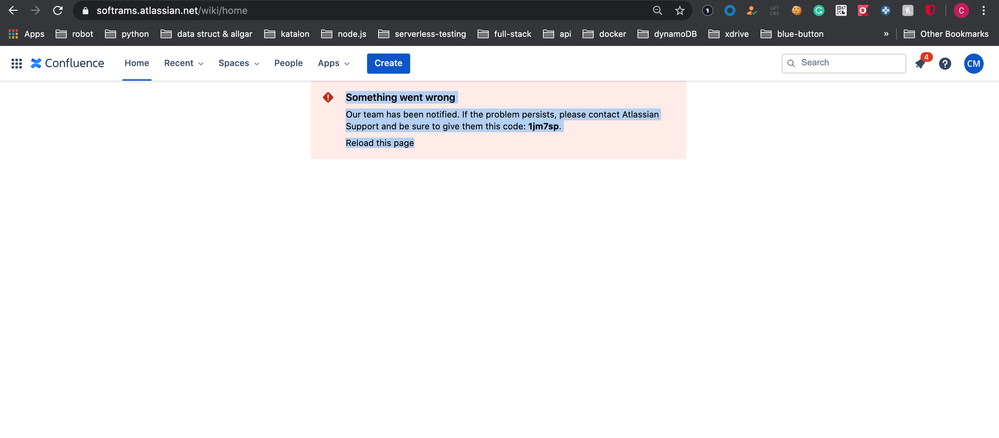Go back with the browser back arrow

pos(13,10)
